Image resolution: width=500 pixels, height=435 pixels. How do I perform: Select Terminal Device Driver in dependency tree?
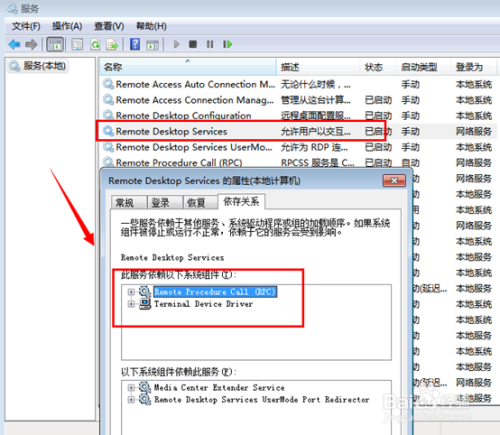pyautogui.click(x=203, y=304)
